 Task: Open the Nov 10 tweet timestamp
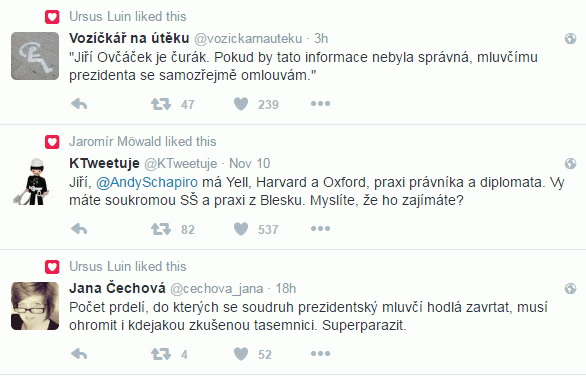coord(249,163)
